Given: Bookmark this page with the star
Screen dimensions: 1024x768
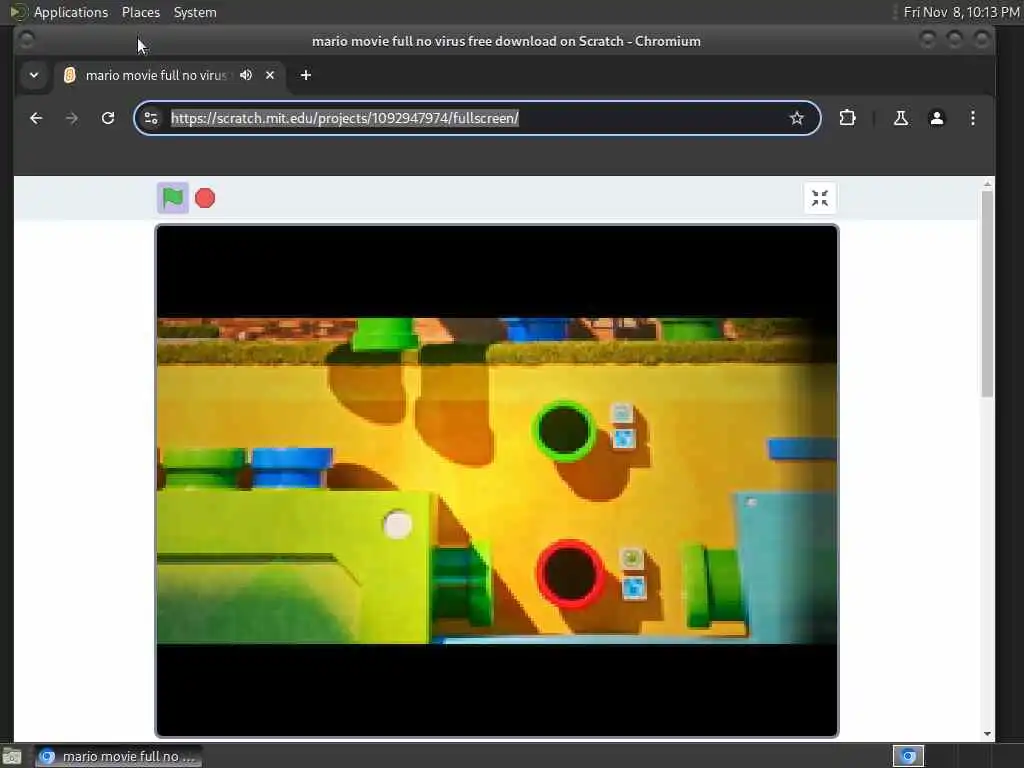Looking at the screenshot, I should pyautogui.click(x=797, y=118).
